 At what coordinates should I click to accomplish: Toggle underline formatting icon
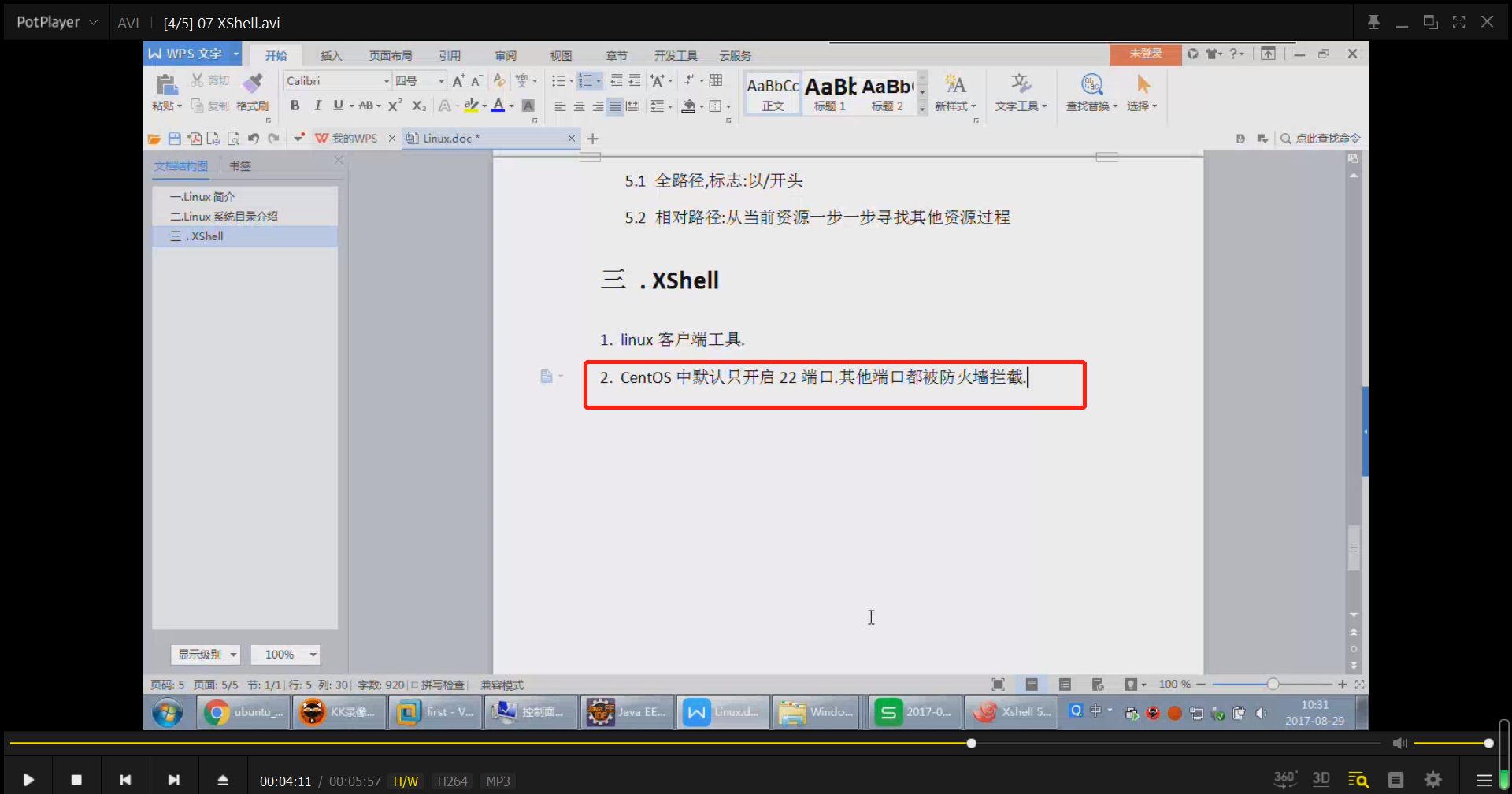[x=338, y=106]
